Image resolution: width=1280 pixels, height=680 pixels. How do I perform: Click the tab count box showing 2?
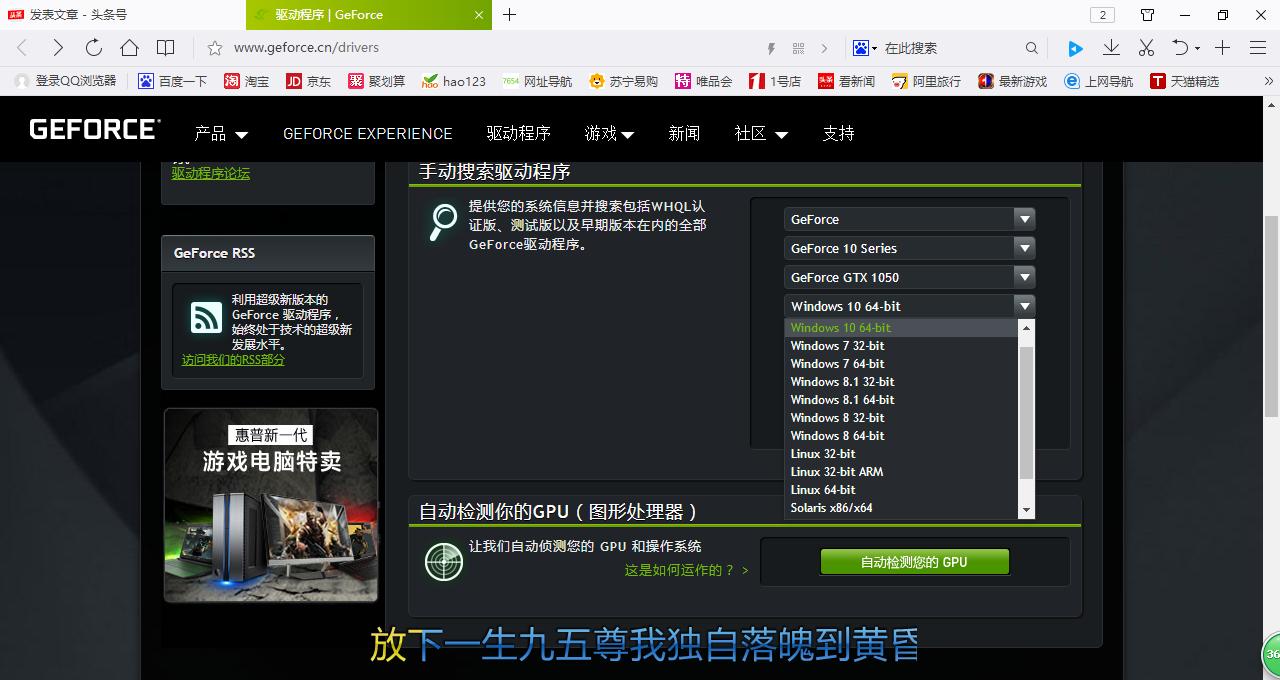coord(1102,15)
